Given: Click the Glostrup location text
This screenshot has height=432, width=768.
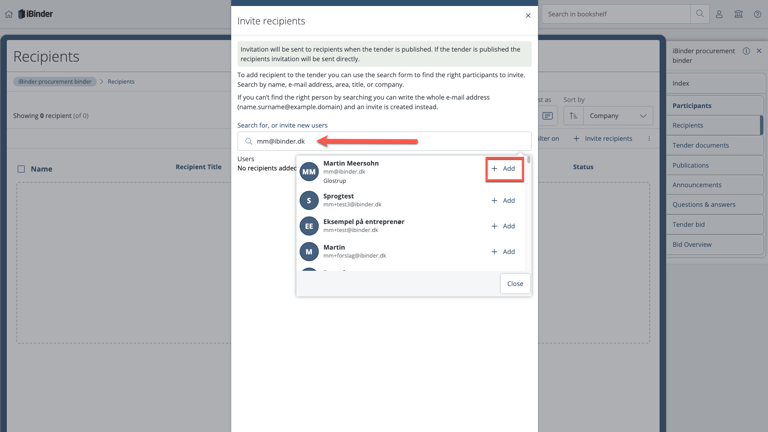Looking at the screenshot, I should click(x=335, y=181).
